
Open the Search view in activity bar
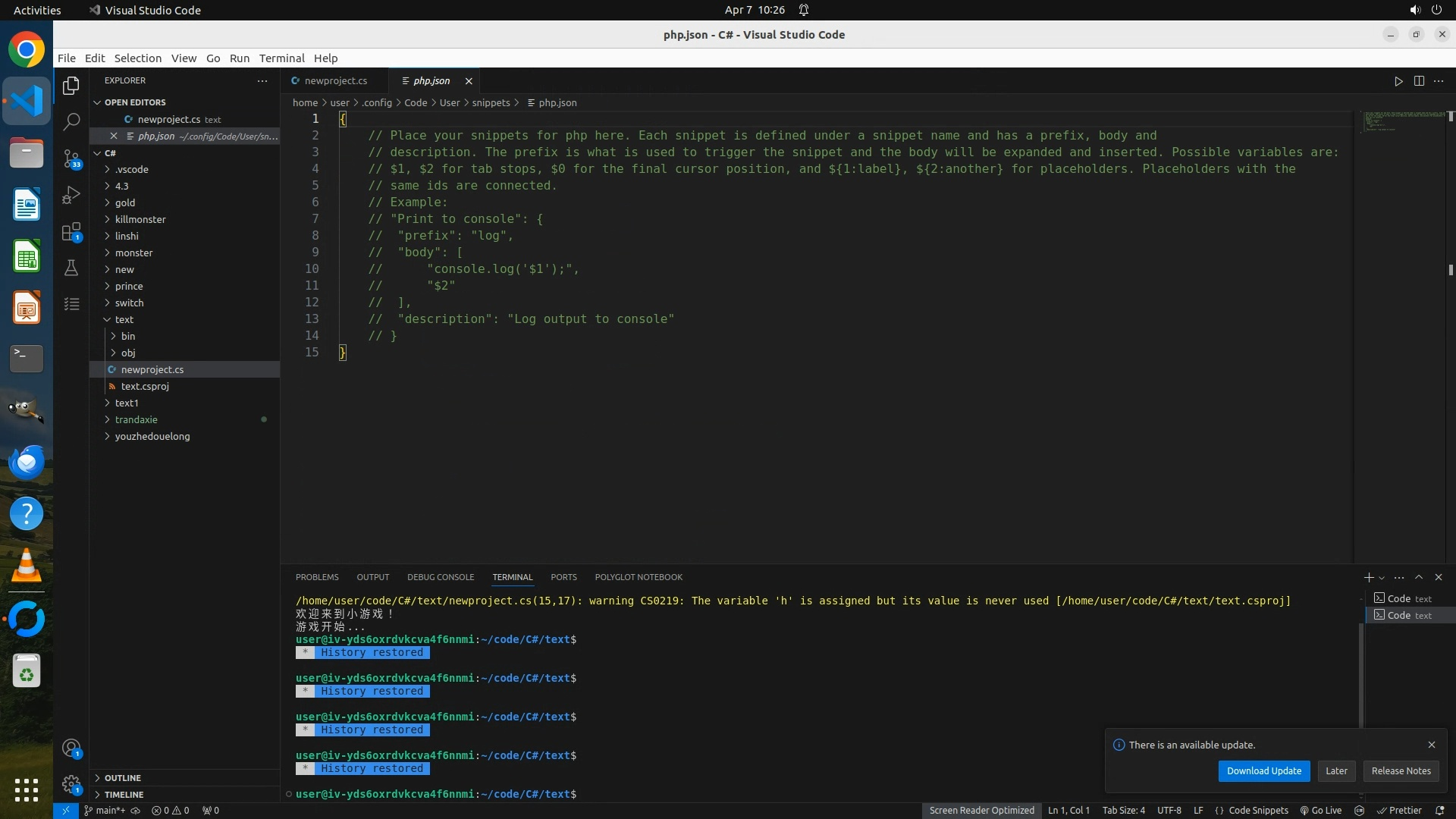click(71, 121)
